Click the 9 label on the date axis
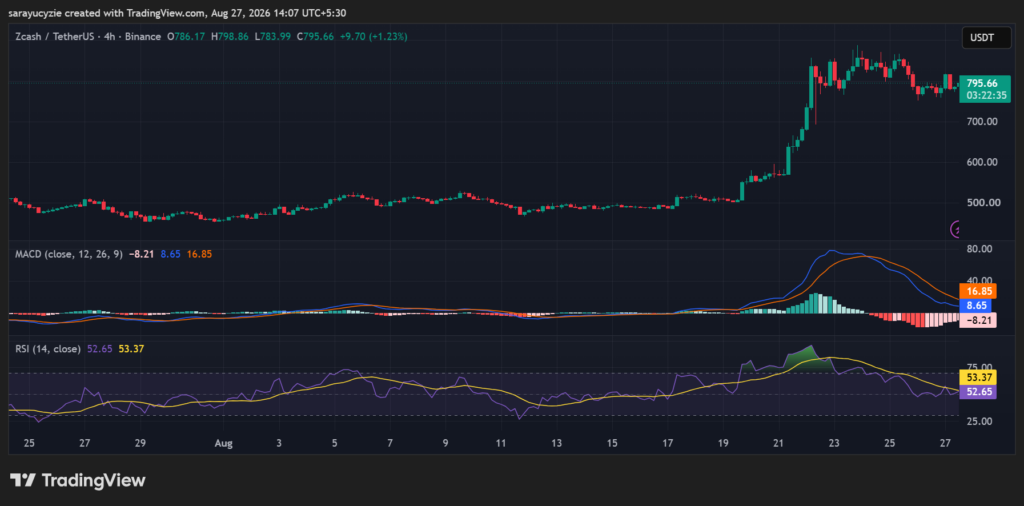 coord(445,443)
